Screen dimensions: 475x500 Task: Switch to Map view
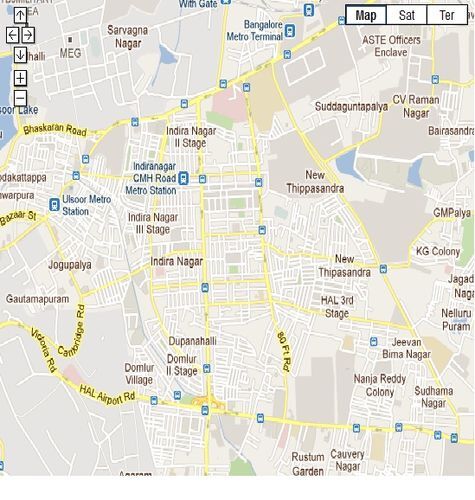[x=366, y=15]
